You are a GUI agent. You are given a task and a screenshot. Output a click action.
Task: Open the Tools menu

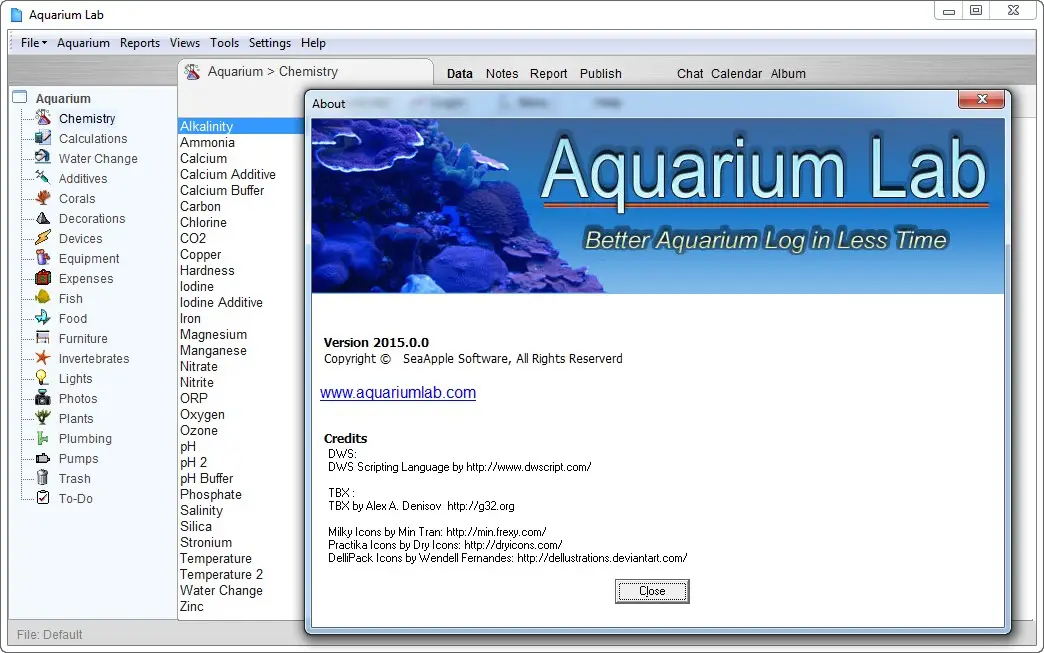pos(224,43)
